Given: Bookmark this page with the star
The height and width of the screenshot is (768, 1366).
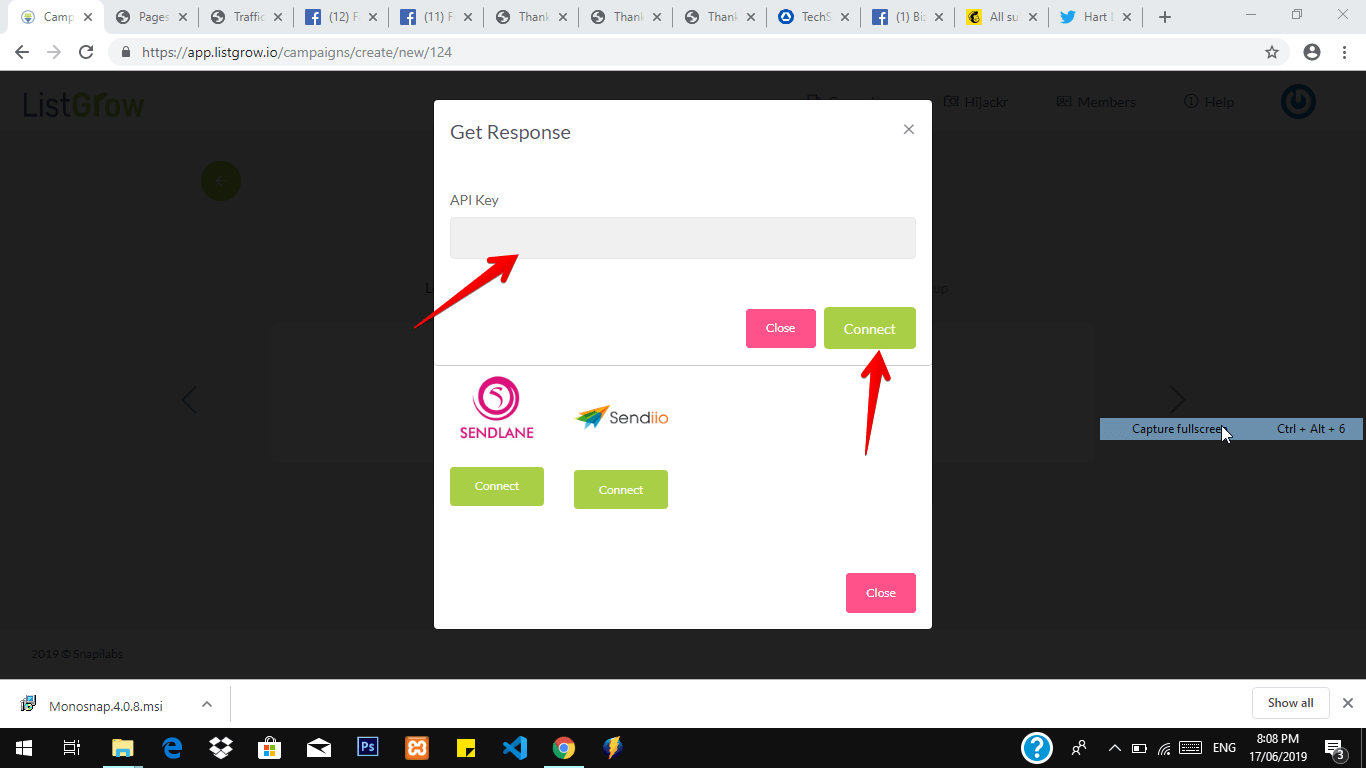Looking at the screenshot, I should pyautogui.click(x=1272, y=52).
